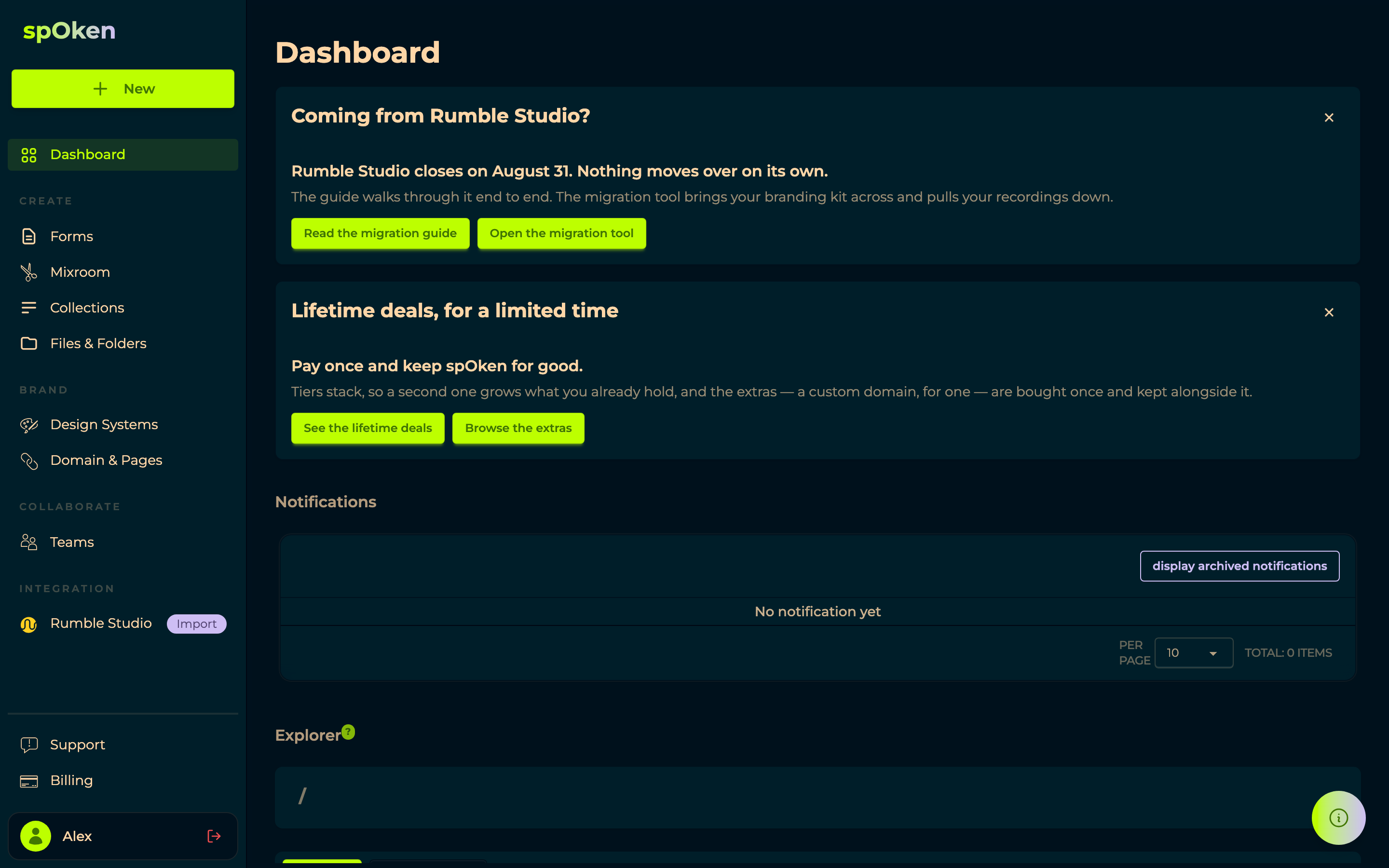Click the Forms document icon
The width and height of the screenshot is (1389, 868).
(29, 236)
